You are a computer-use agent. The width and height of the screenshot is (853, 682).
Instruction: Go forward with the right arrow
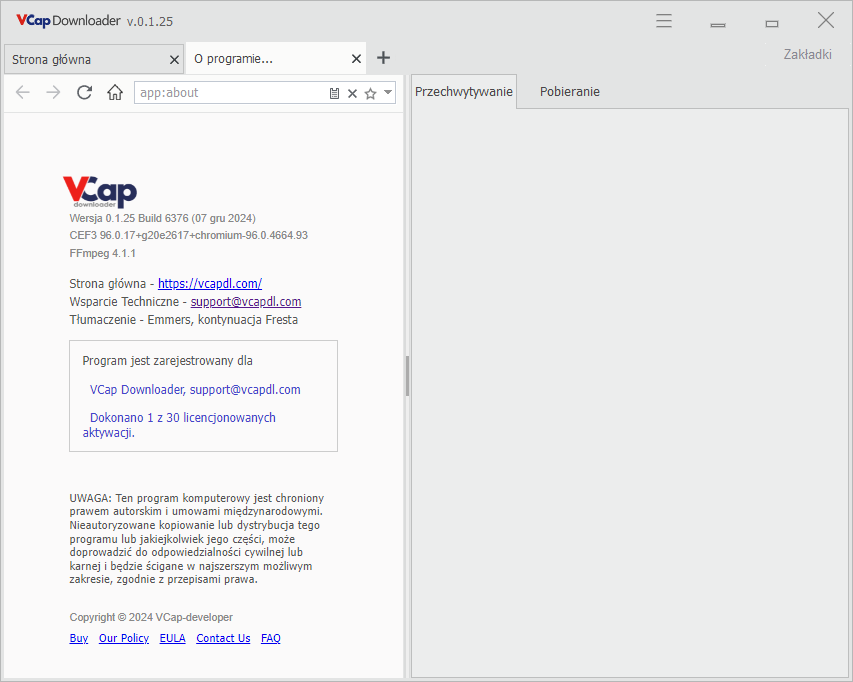(53, 92)
